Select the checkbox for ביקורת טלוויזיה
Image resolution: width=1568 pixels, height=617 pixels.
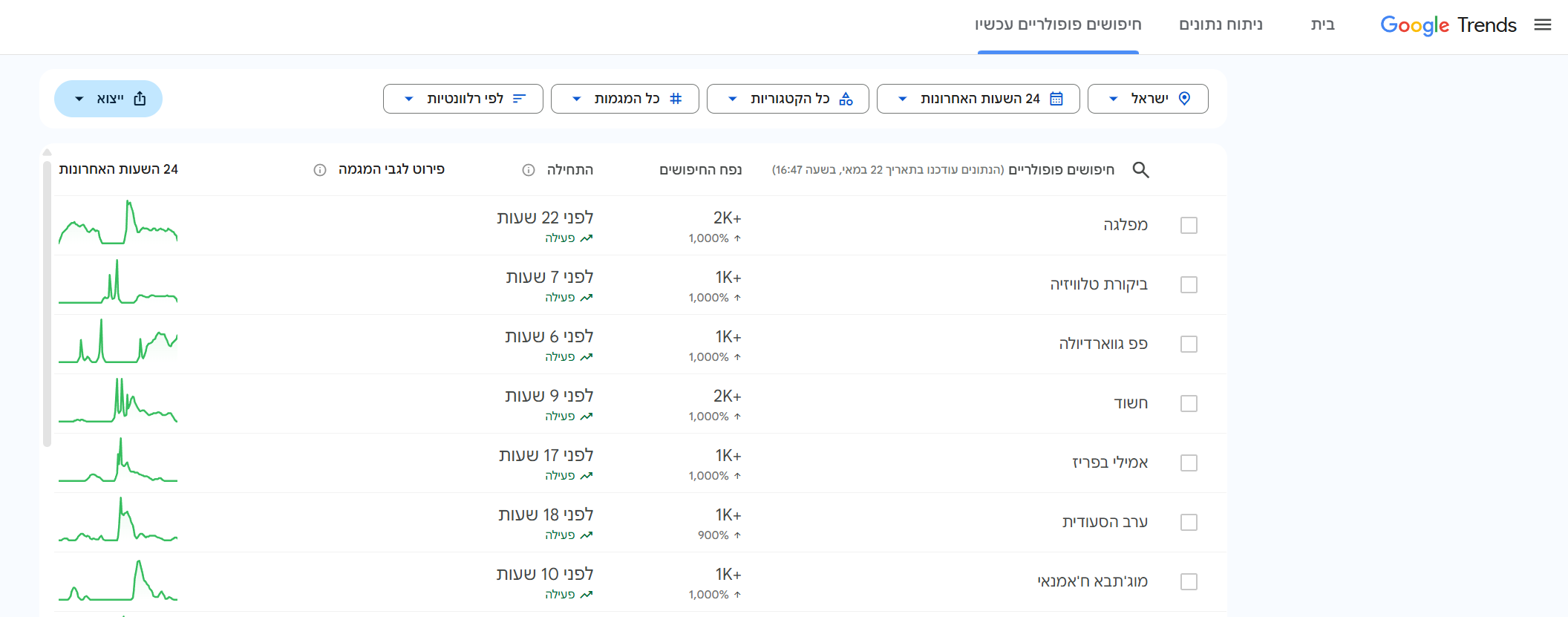point(1189,284)
